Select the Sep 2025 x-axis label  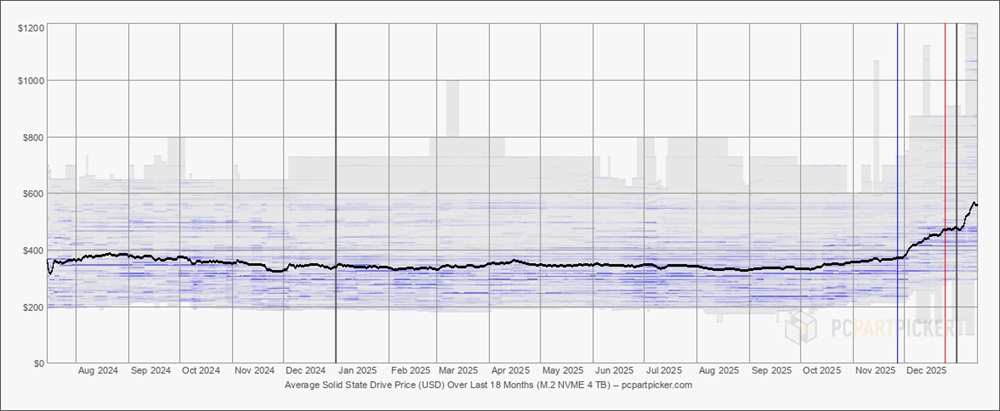point(771,370)
